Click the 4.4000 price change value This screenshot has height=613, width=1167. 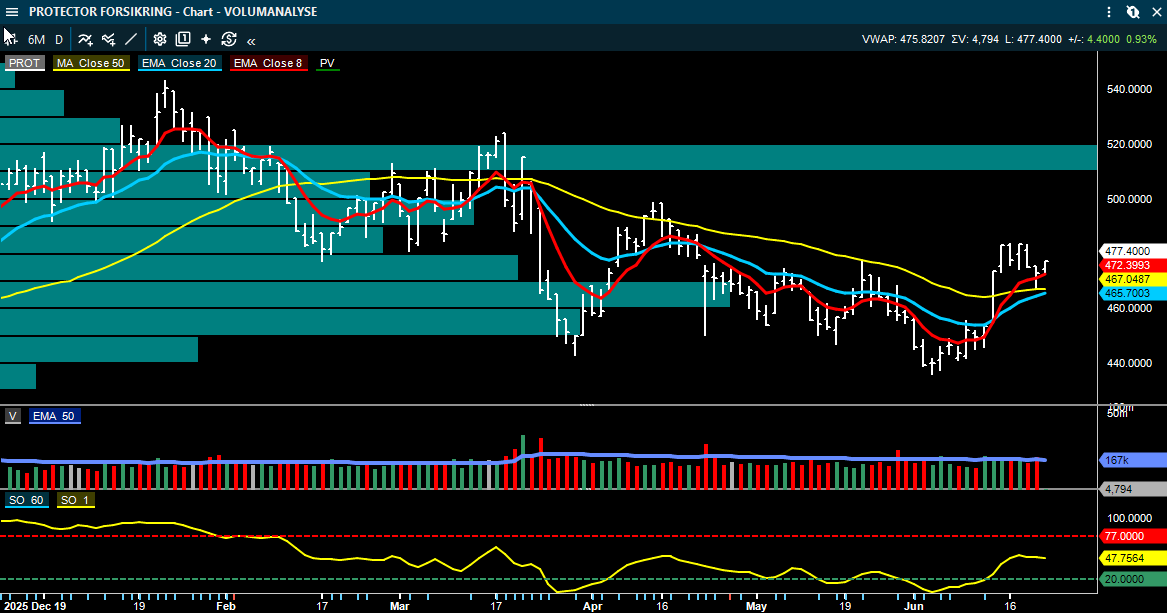pyautogui.click(x=1103, y=39)
